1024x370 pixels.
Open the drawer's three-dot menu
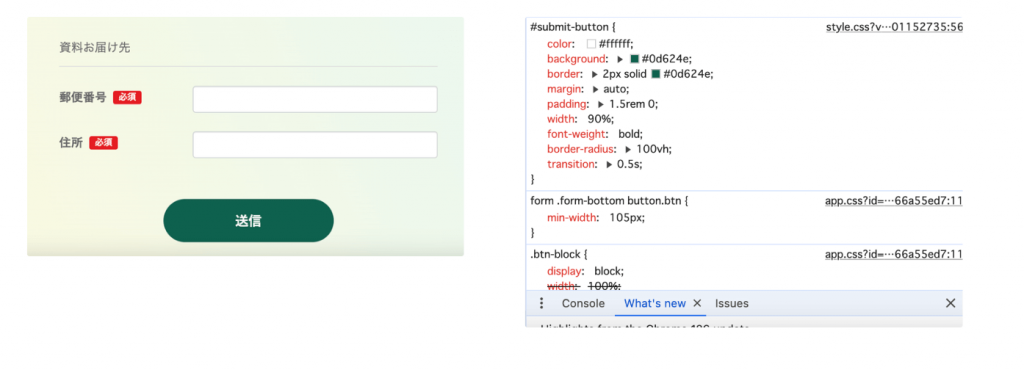541,303
